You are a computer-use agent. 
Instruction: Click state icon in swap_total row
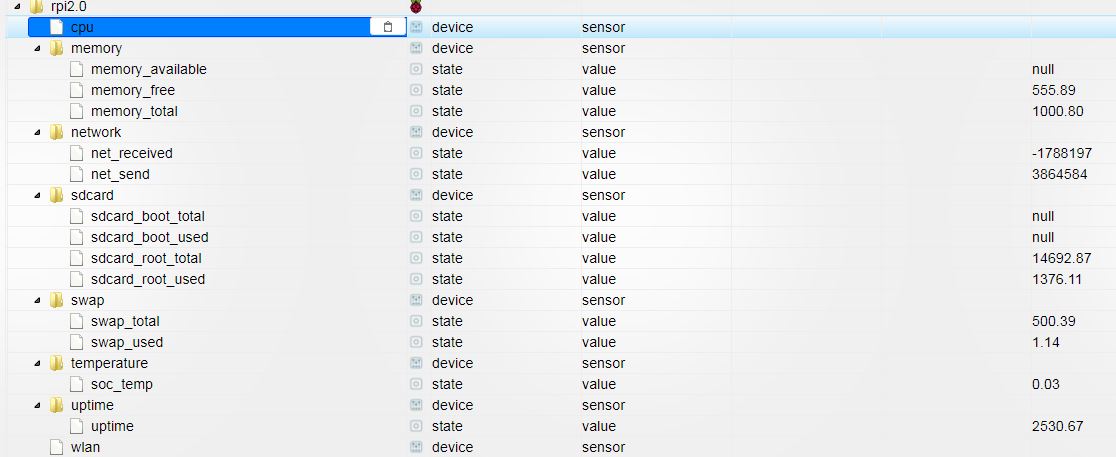click(416, 321)
